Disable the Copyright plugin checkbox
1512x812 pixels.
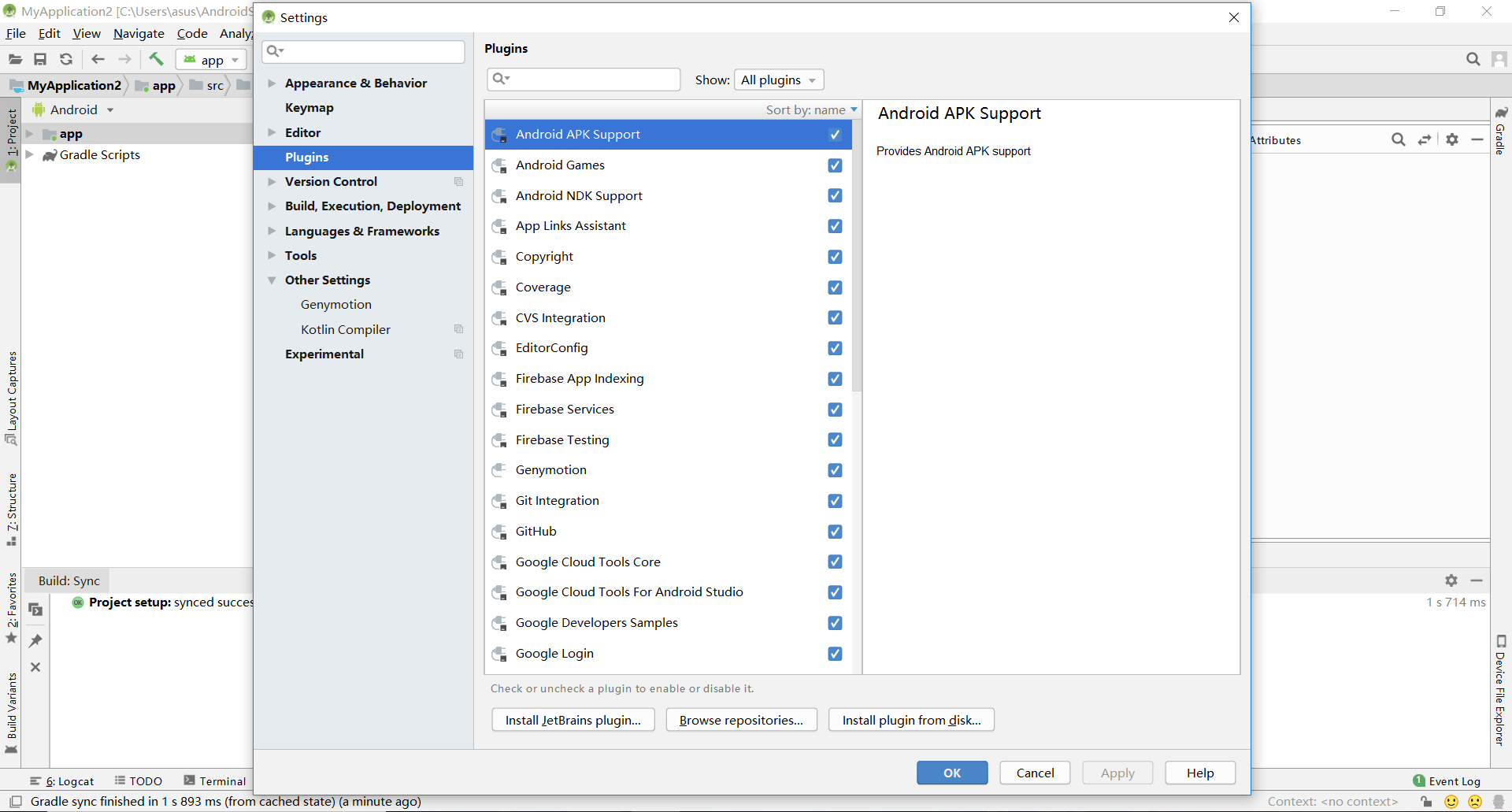835,257
